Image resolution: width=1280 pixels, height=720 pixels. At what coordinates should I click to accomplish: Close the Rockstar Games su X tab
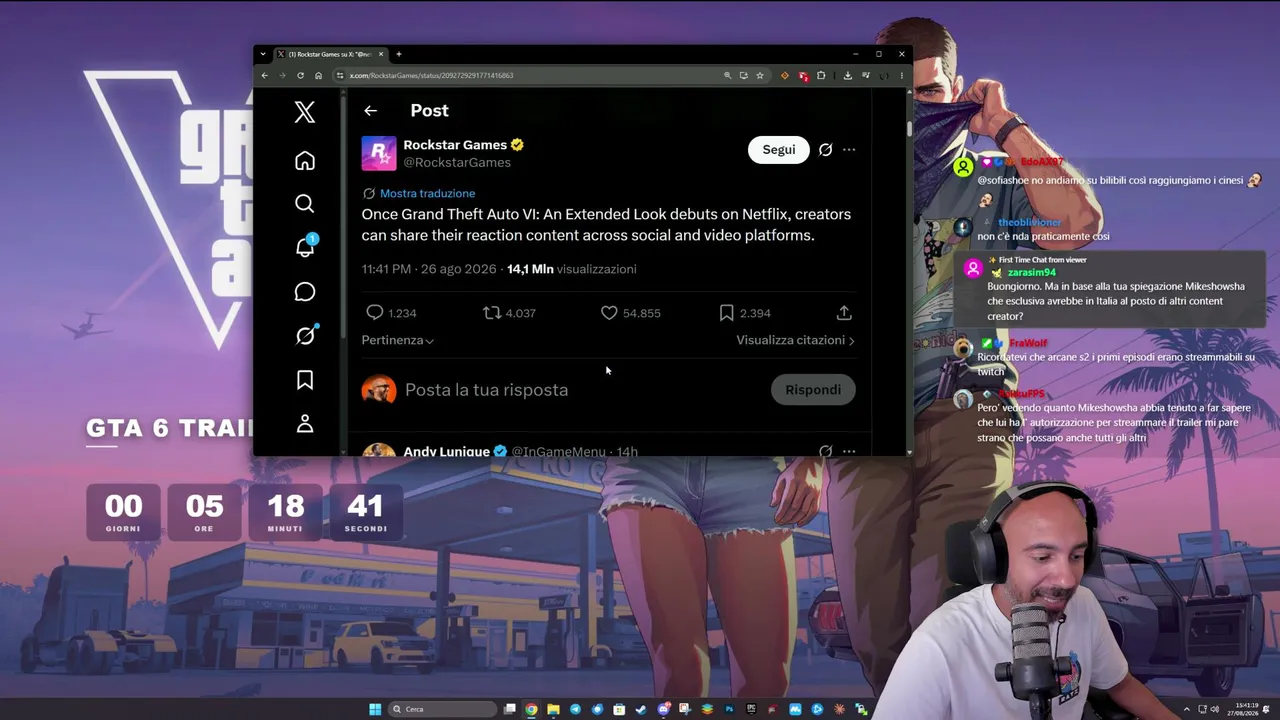coord(381,54)
